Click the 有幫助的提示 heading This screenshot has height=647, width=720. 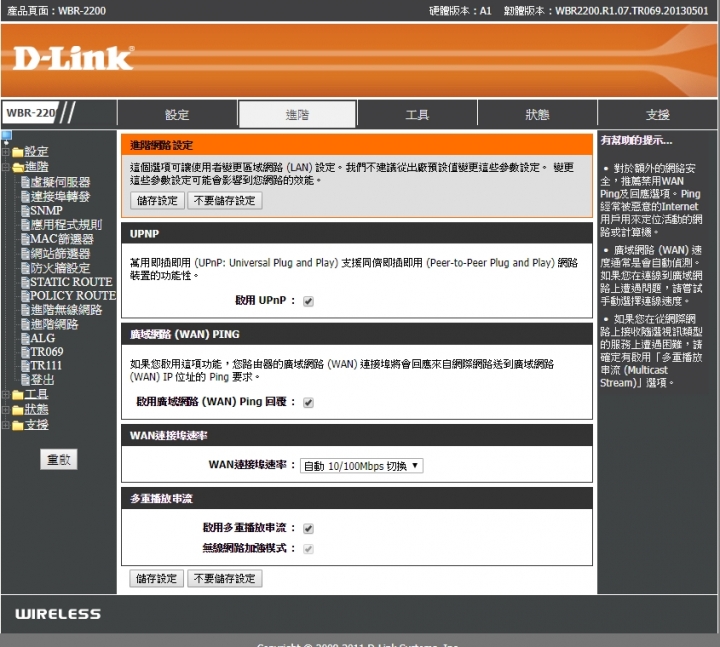point(636,141)
